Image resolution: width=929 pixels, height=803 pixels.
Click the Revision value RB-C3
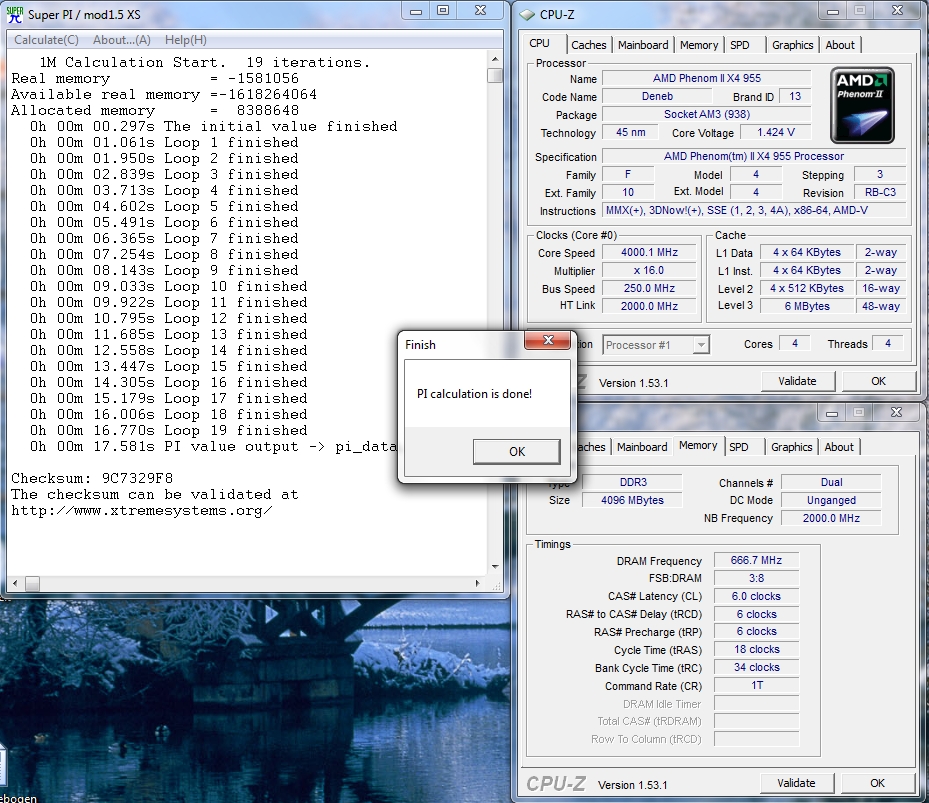tap(880, 193)
